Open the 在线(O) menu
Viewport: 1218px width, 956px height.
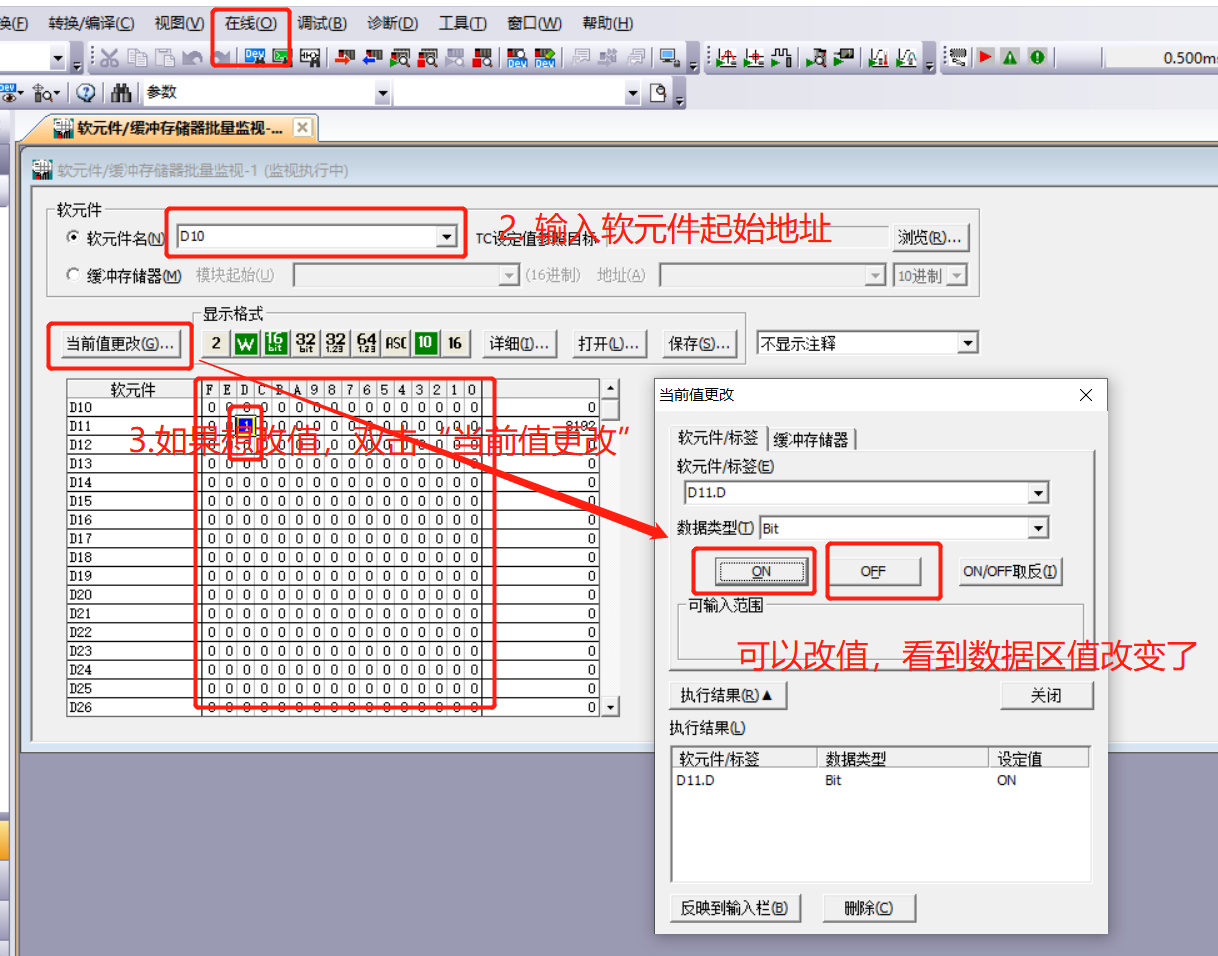click(x=251, y=23)
